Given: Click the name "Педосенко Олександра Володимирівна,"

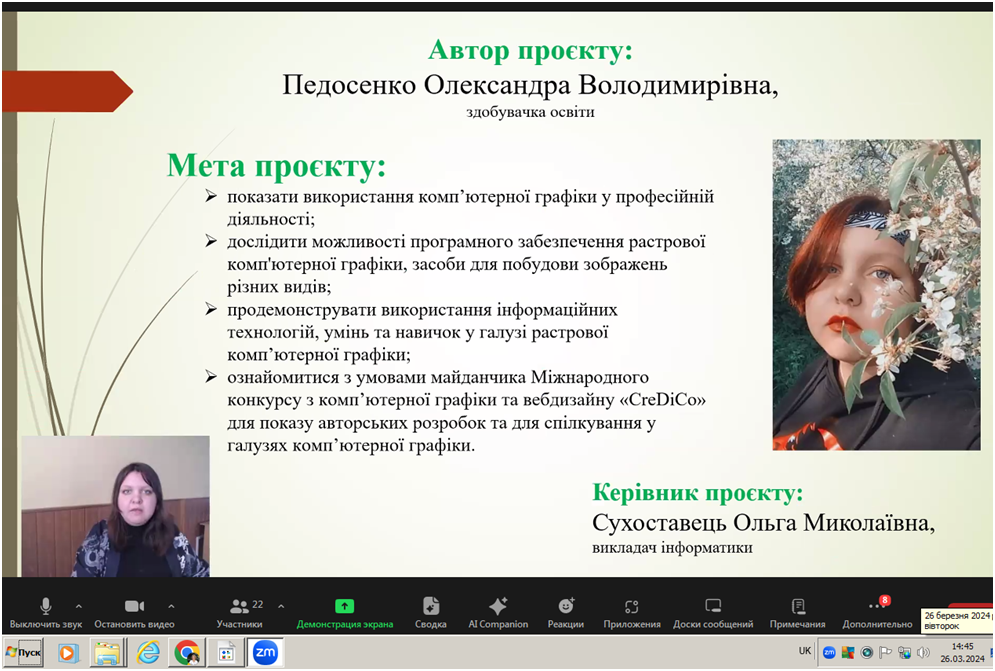Looking at the screenshot, I should pos(530,85).
